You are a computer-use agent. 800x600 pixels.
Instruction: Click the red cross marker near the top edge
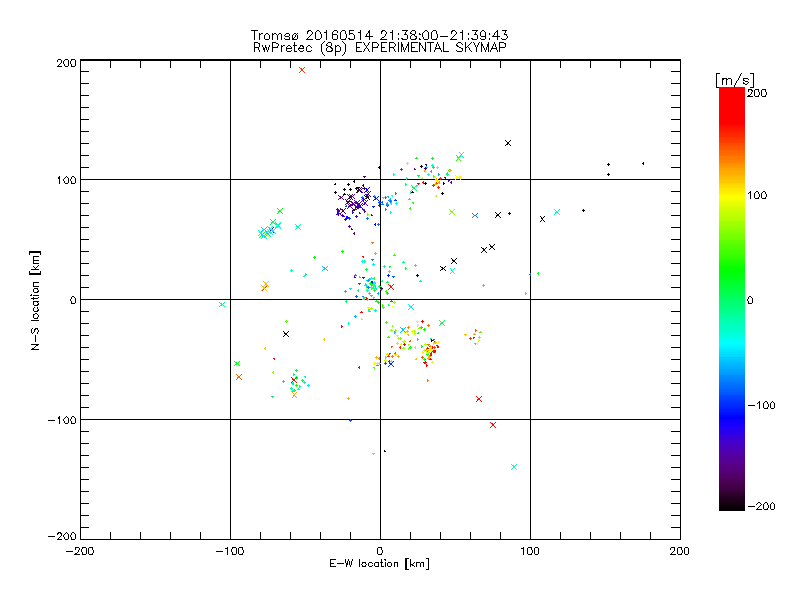pos(302,70)
